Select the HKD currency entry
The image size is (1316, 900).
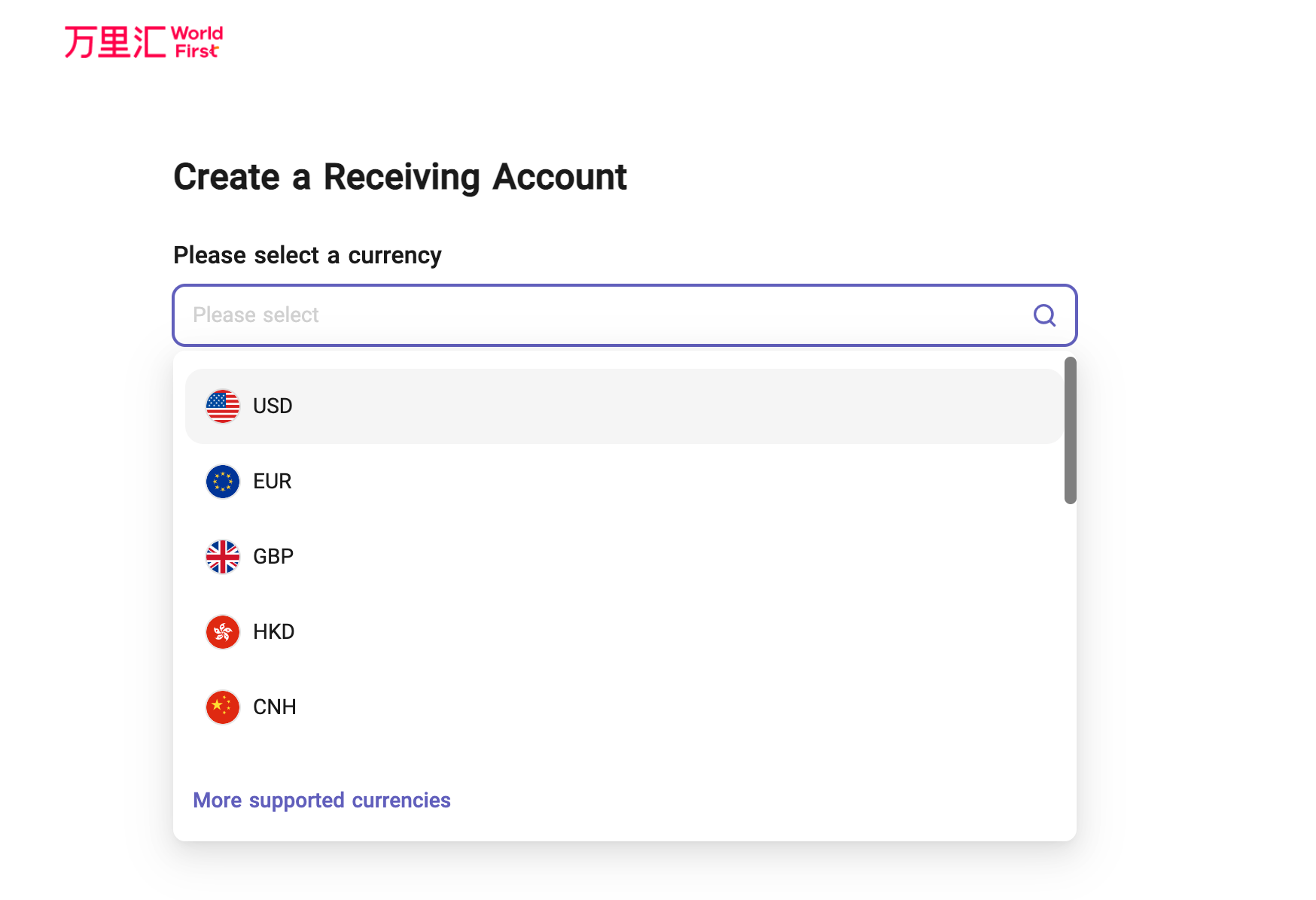pos(273,632)
